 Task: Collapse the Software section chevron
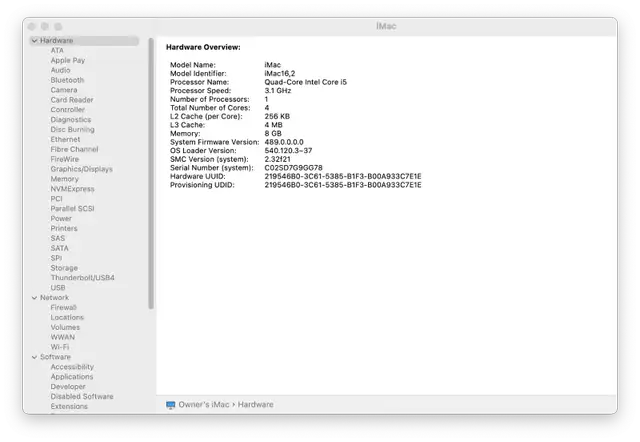tap(35, 357)
